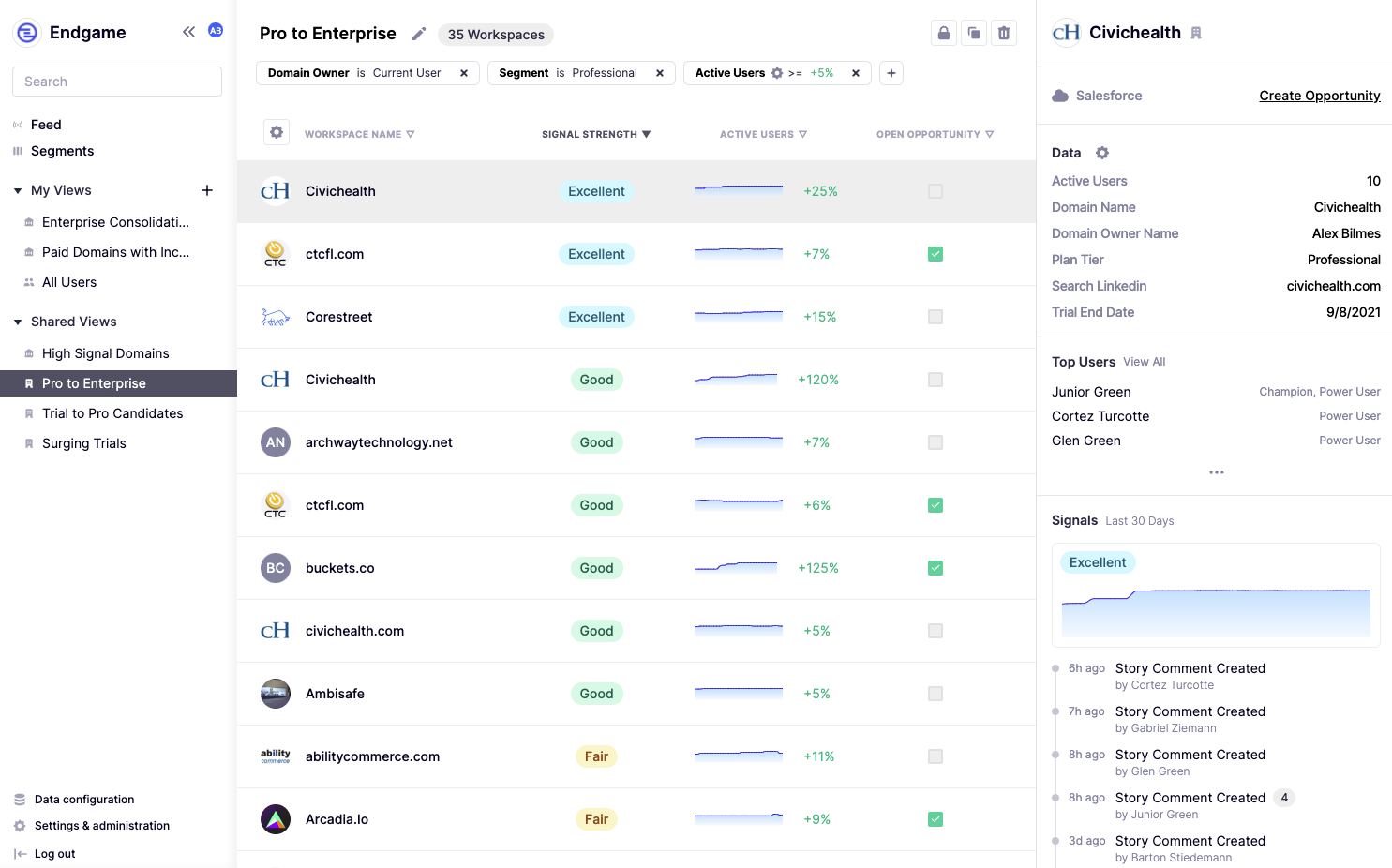
Task: Uncheck open opportunity for ctcfl.com +6% row
Action: click(935, 505)
